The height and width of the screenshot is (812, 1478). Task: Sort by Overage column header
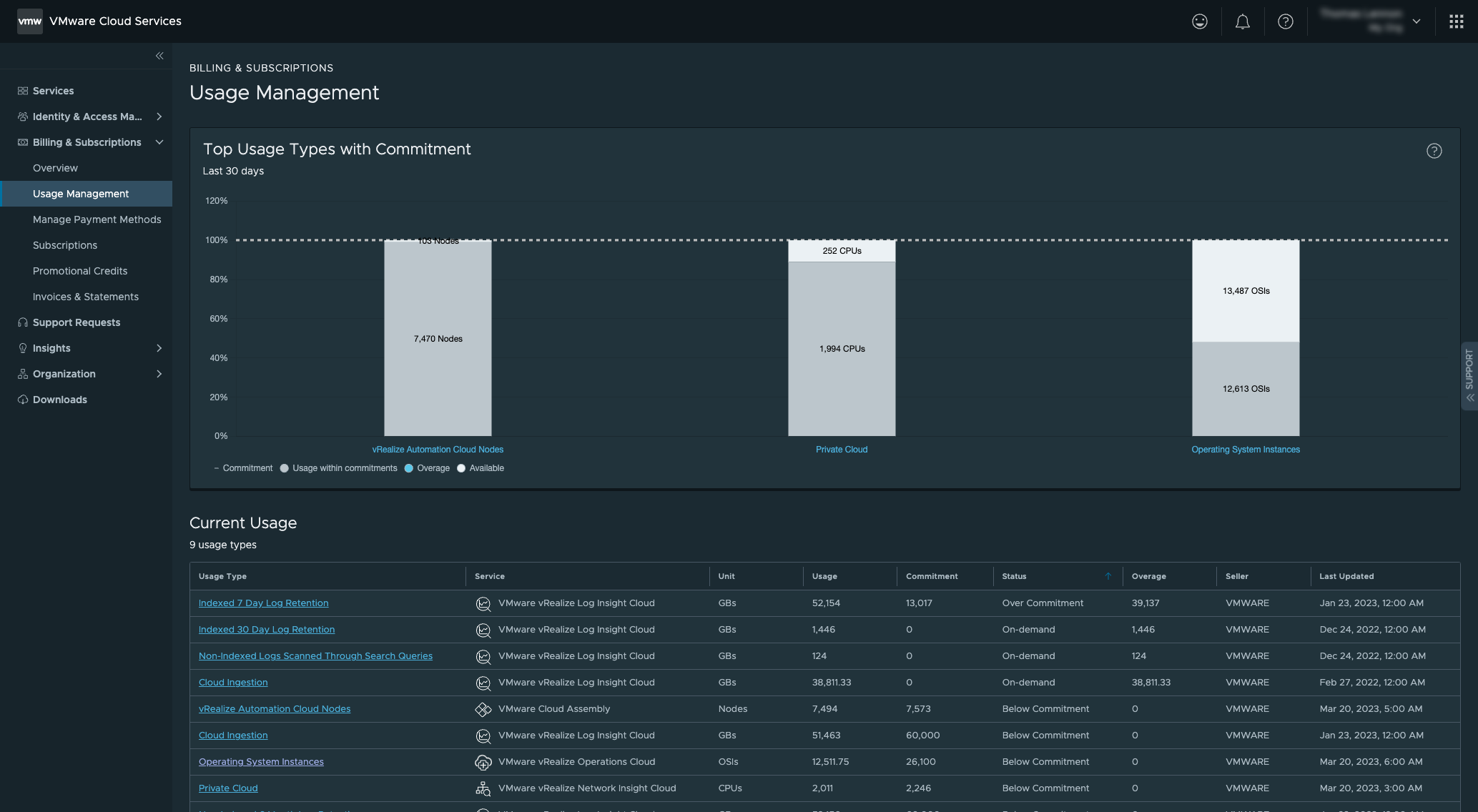1148,576
